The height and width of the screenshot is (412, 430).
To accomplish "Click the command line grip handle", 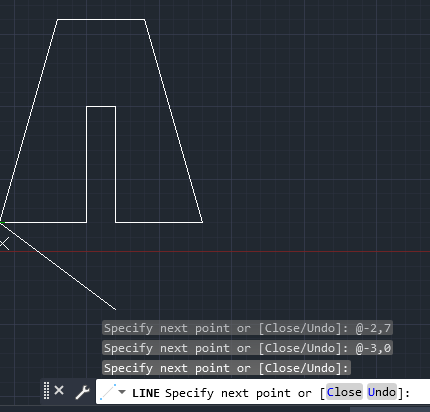I will coord(47,390).
